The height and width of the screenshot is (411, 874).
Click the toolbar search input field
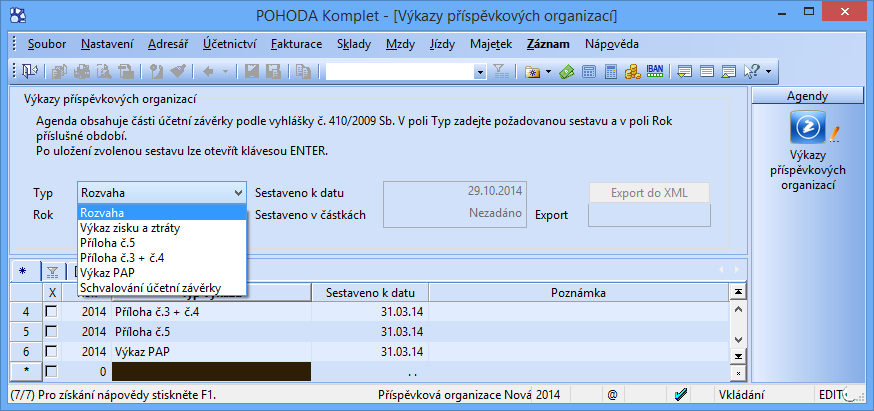400,71
